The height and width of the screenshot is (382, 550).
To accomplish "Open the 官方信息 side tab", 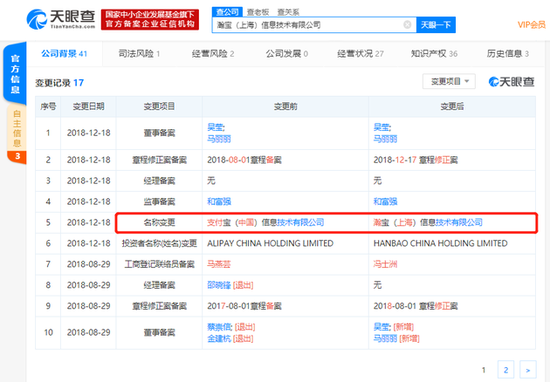I will 15,73.
